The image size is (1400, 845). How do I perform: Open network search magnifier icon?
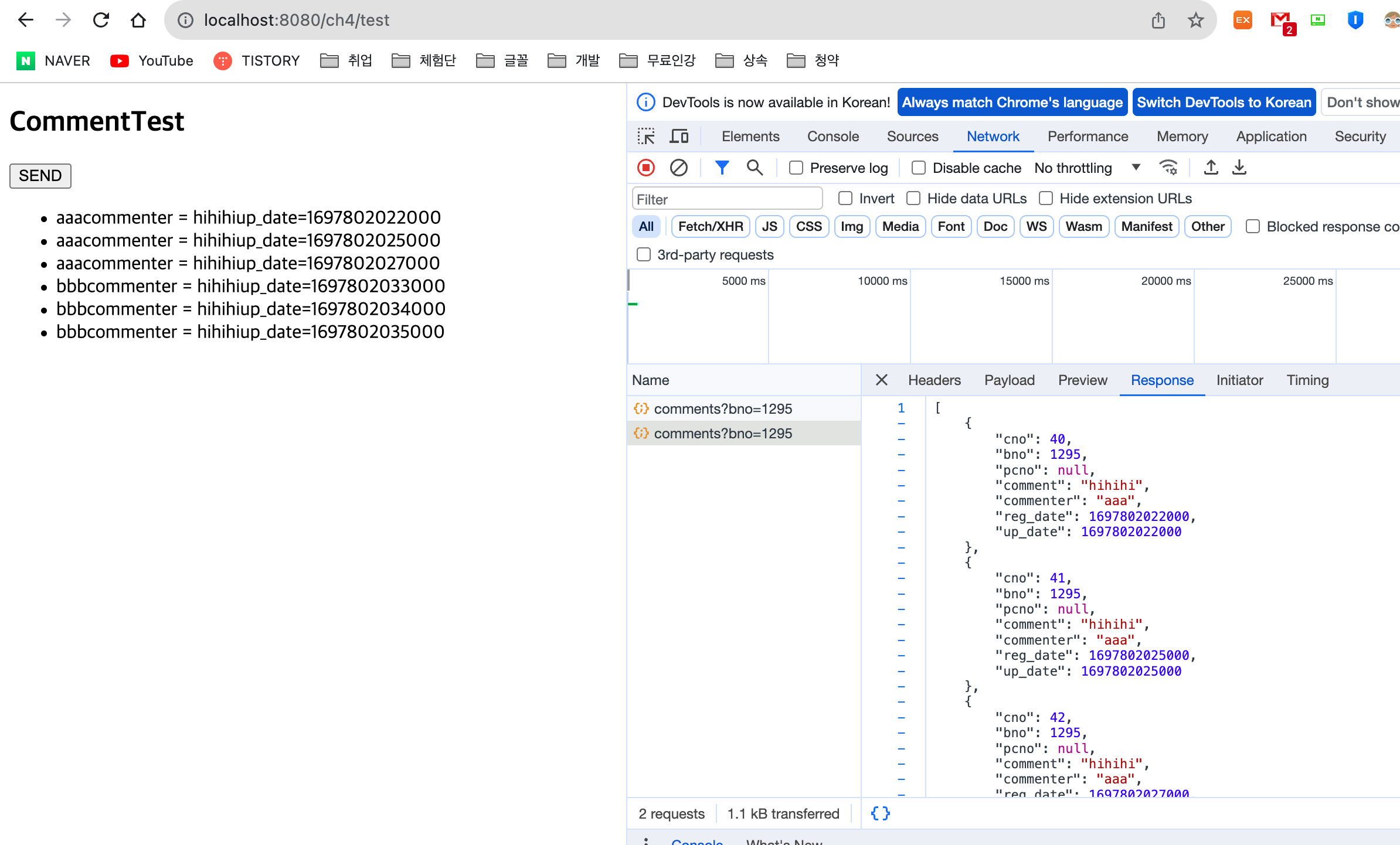[755, 168]
